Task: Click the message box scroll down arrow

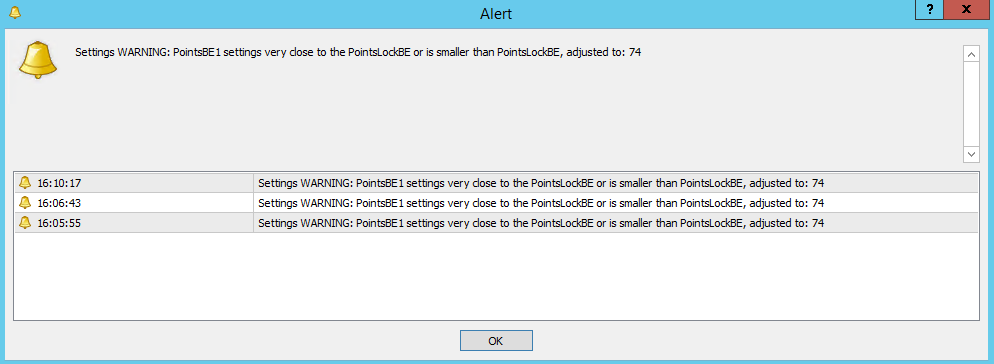Action: (971, 153)
